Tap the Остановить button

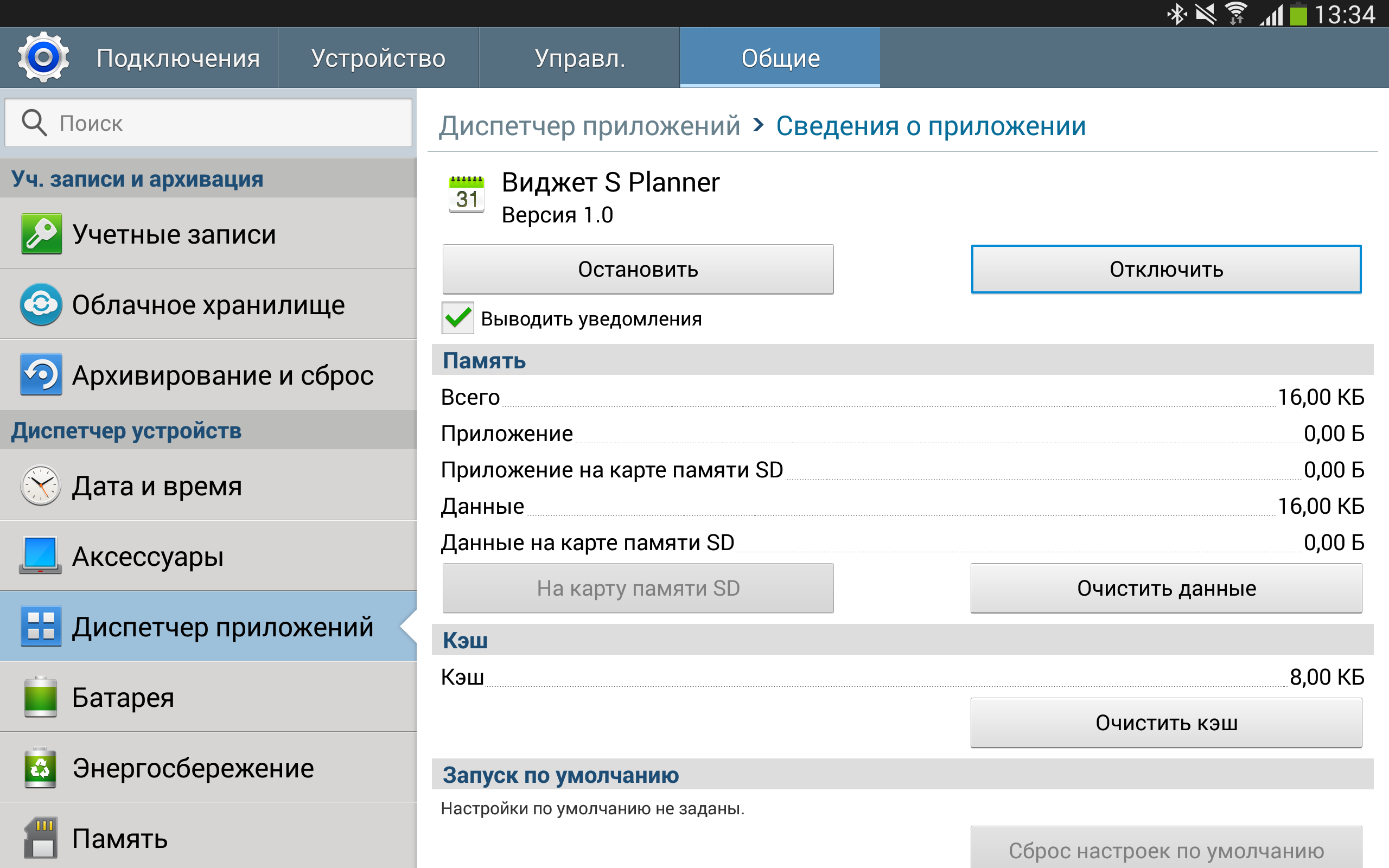tap(638, 269)
